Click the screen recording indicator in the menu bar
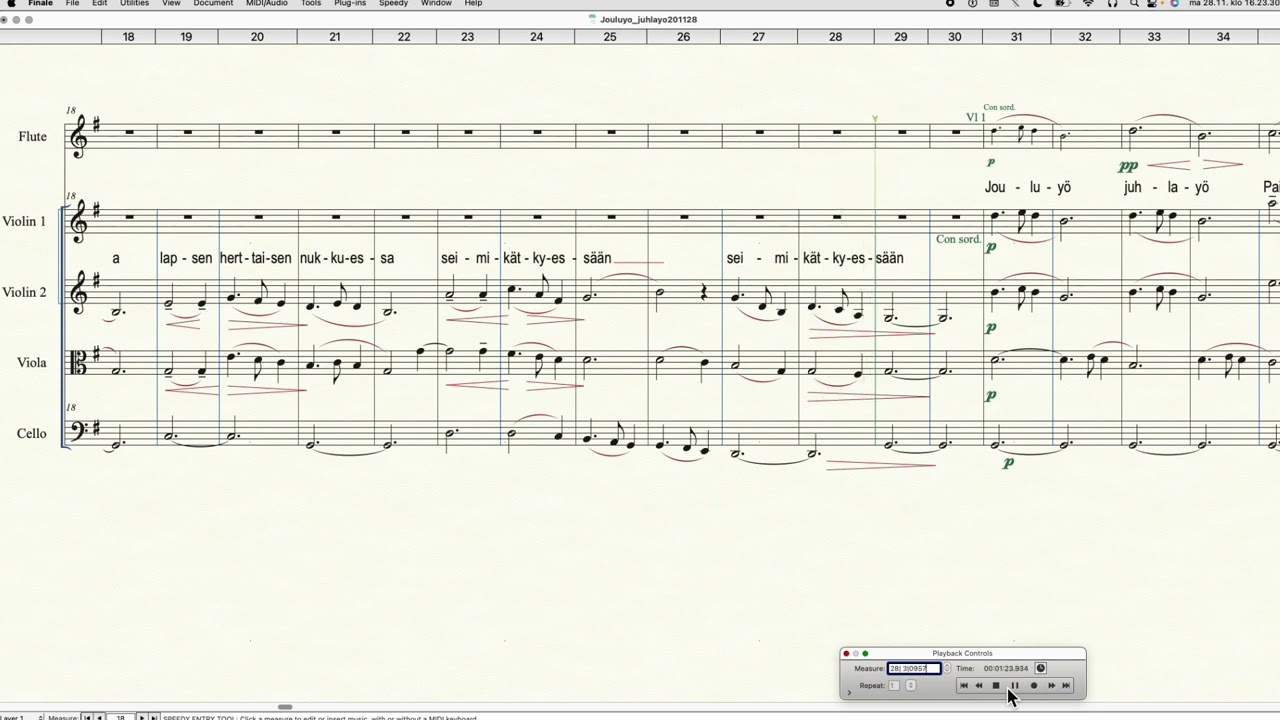 (x=950, y=4)
